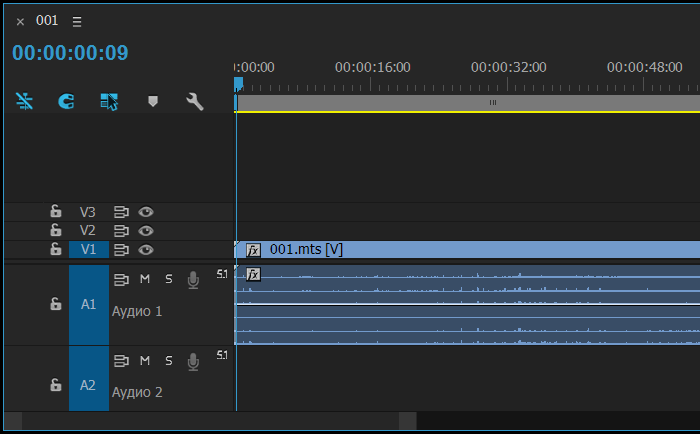Open fx badge on 001.mts video clip
This screenshot has width=700, height=434.
pyautogui.click(x=253, y=250)
